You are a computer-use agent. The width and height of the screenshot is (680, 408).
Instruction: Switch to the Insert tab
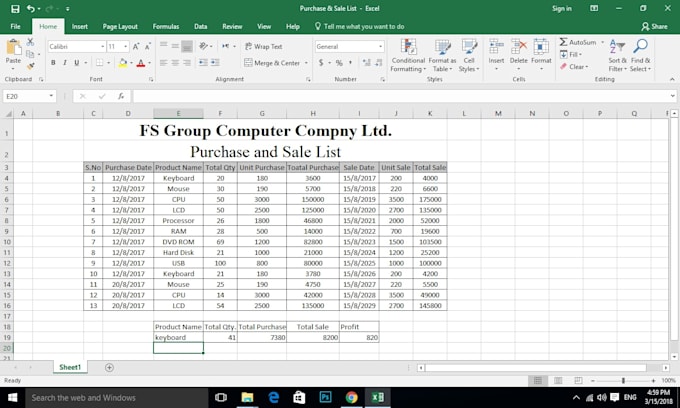tap(79, 26)
